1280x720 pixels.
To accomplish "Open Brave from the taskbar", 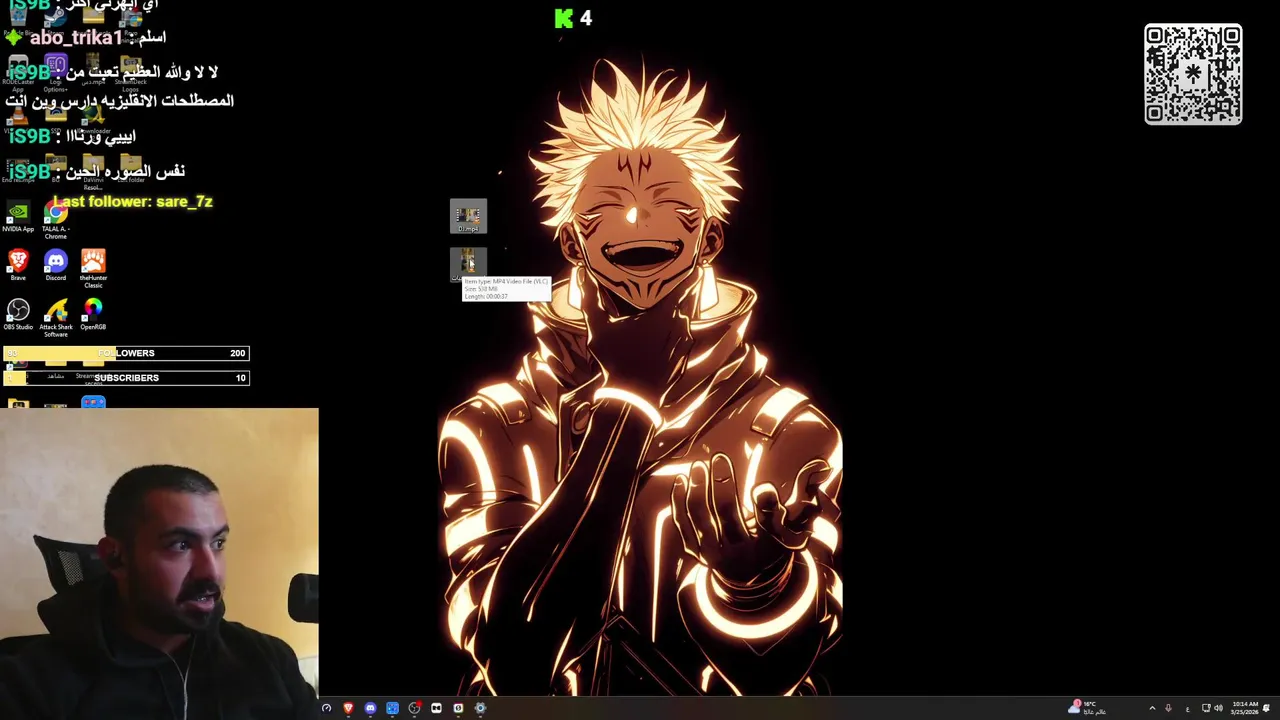I will [x=348, y=708].
